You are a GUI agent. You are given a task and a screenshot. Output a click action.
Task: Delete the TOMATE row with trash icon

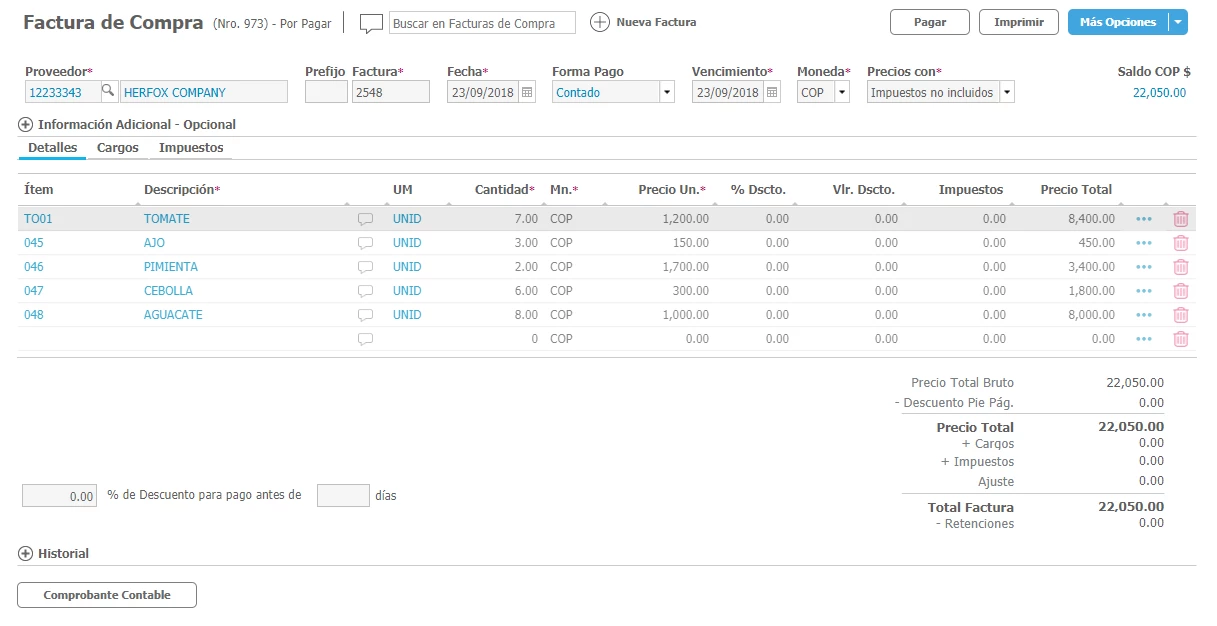click(x=1181, y=219)
